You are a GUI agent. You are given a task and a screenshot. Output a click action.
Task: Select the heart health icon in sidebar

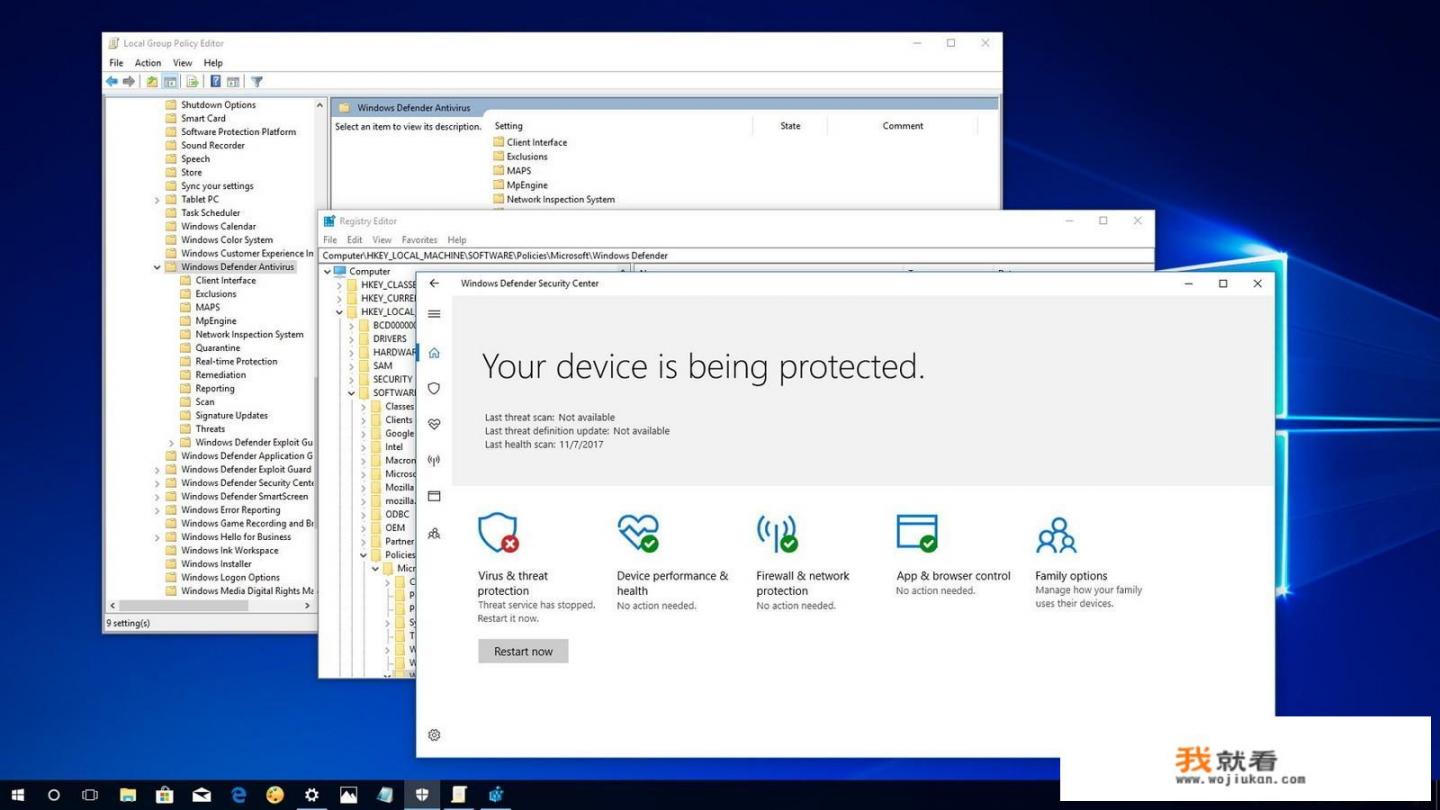coord(434,424)
